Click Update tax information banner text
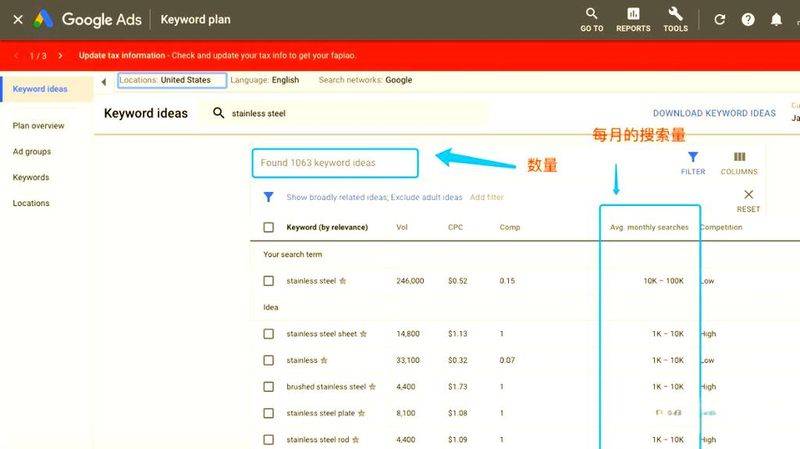The width and height of the screenshot is (800, 449). click(x=122, y=56)
